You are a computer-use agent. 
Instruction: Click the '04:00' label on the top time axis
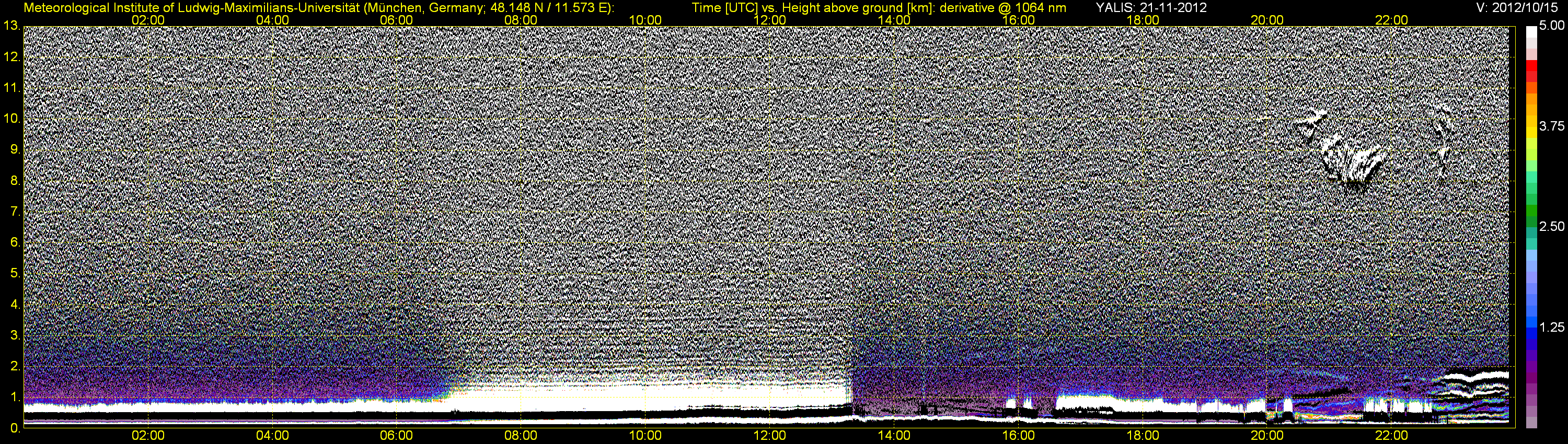click(x=273, y=20)
